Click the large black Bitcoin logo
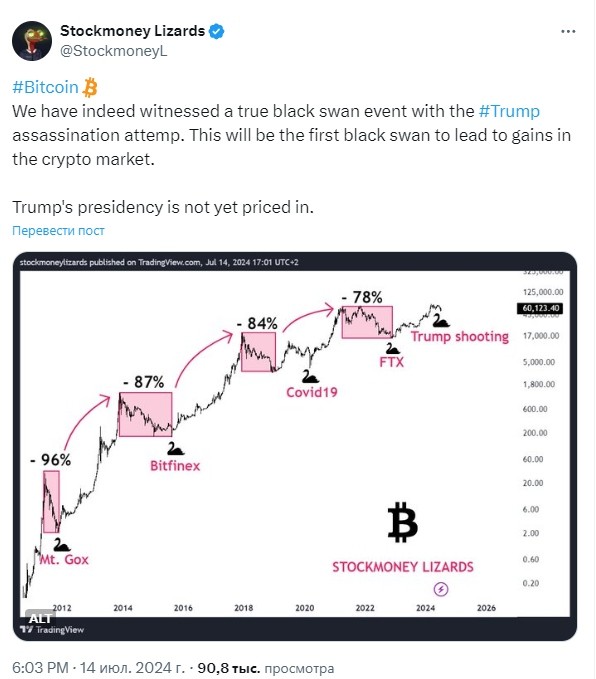The image size is (596, 679). pos(402,522)
